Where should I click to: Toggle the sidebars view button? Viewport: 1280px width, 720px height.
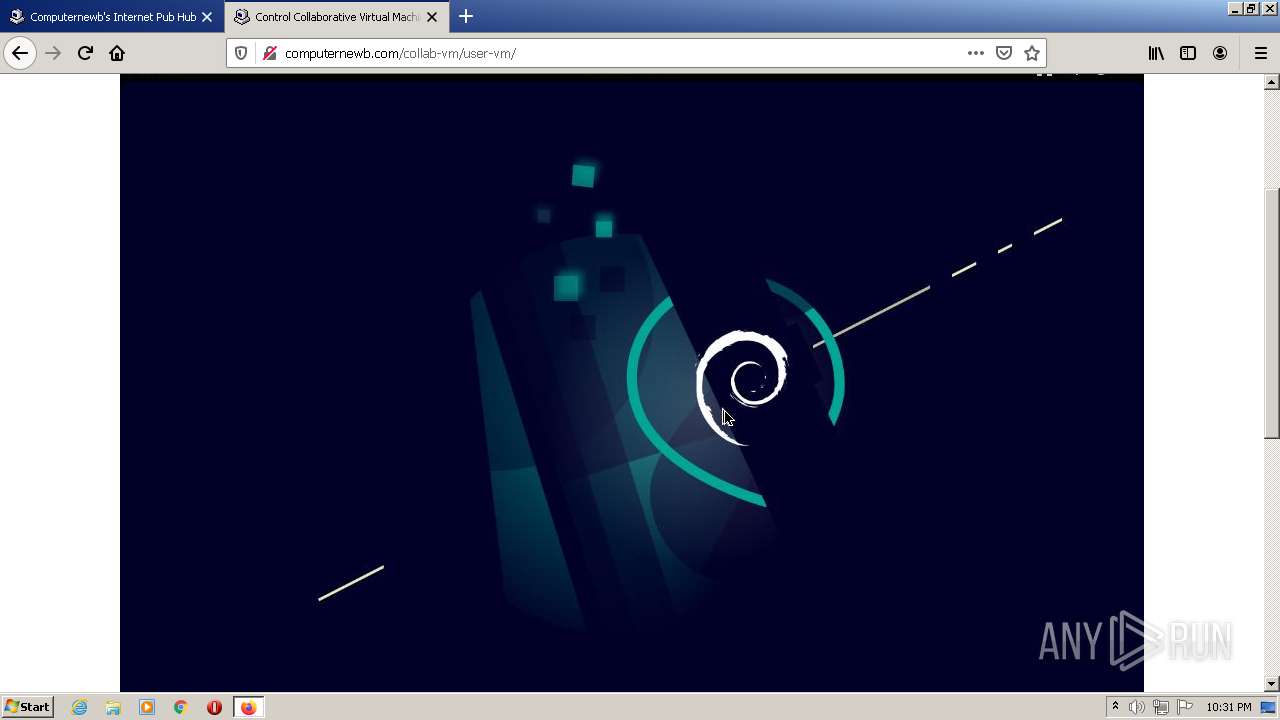1188,53
